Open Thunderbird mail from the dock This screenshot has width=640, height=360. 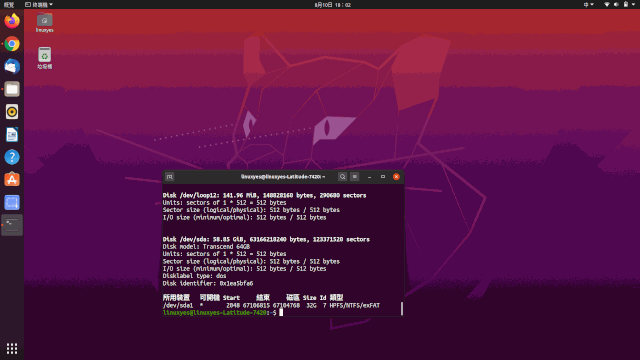(12, 66)
